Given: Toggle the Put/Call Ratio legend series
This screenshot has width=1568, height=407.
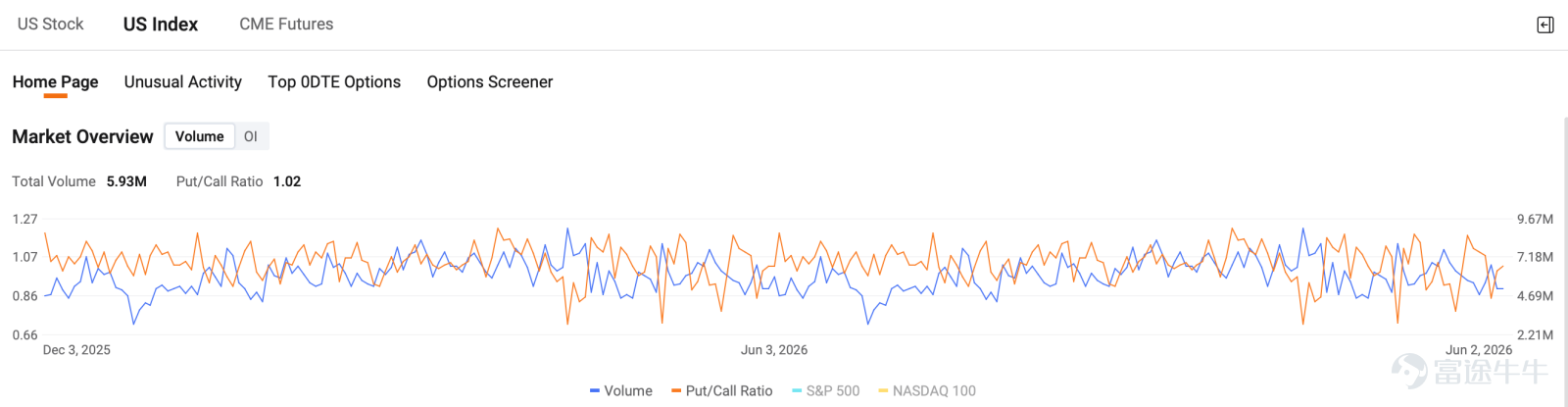Looking at the screenshot, I should click(x=722, y=390).
